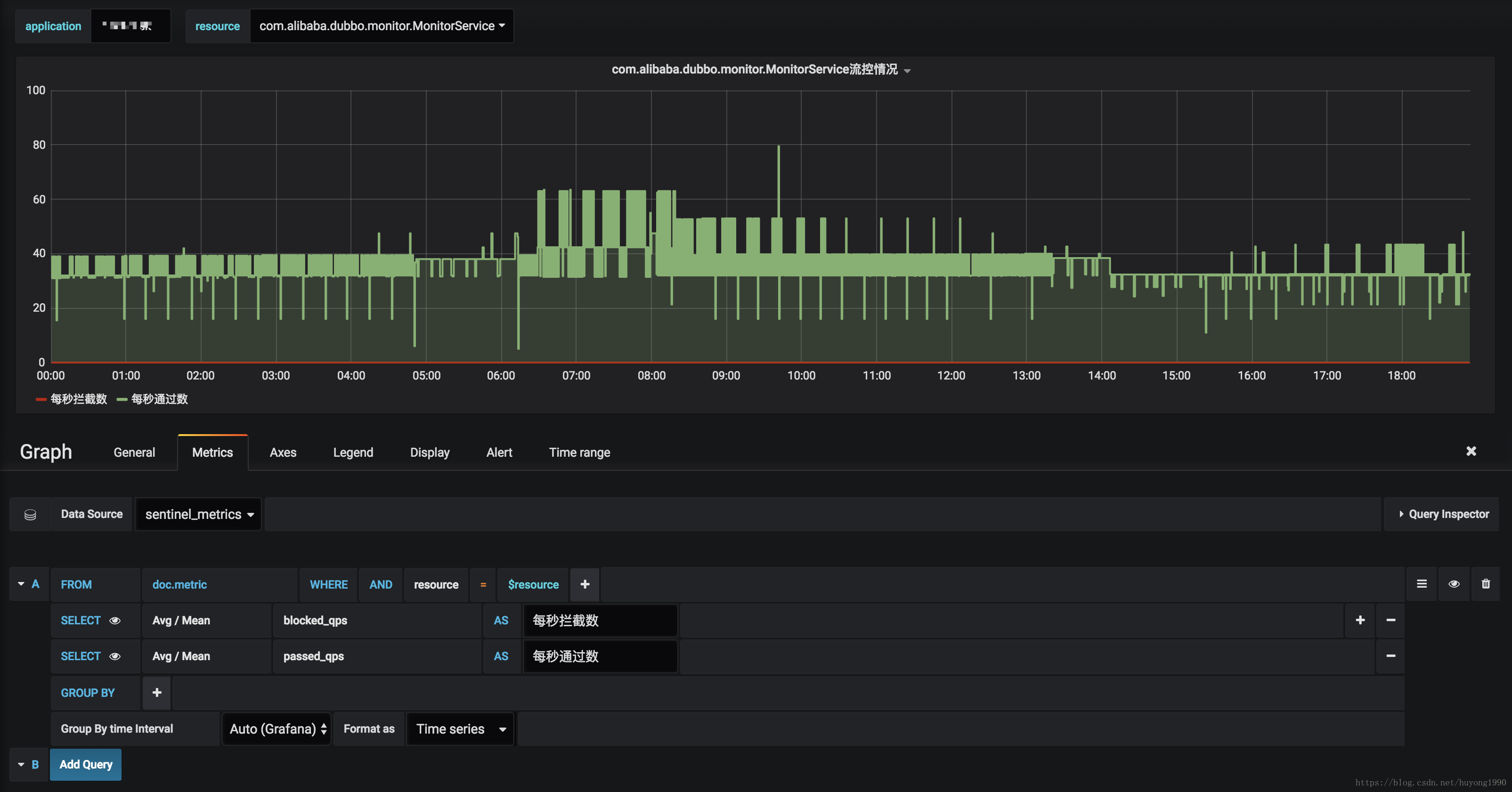Viewport: 1512px width, 792px height.
Task: Click the 12:00 x-axis label
Action: click(x=951, y=375)
